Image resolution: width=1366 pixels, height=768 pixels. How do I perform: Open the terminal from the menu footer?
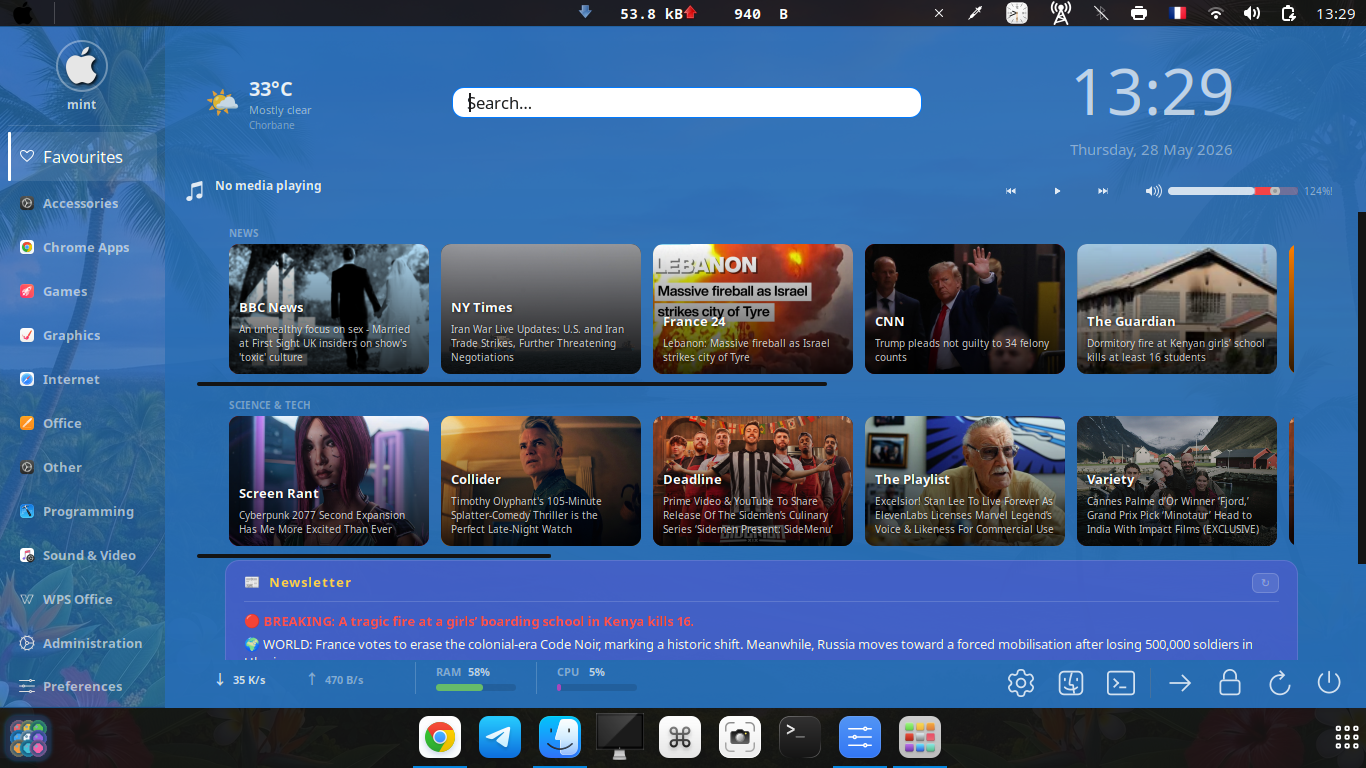pos(1121,683)
